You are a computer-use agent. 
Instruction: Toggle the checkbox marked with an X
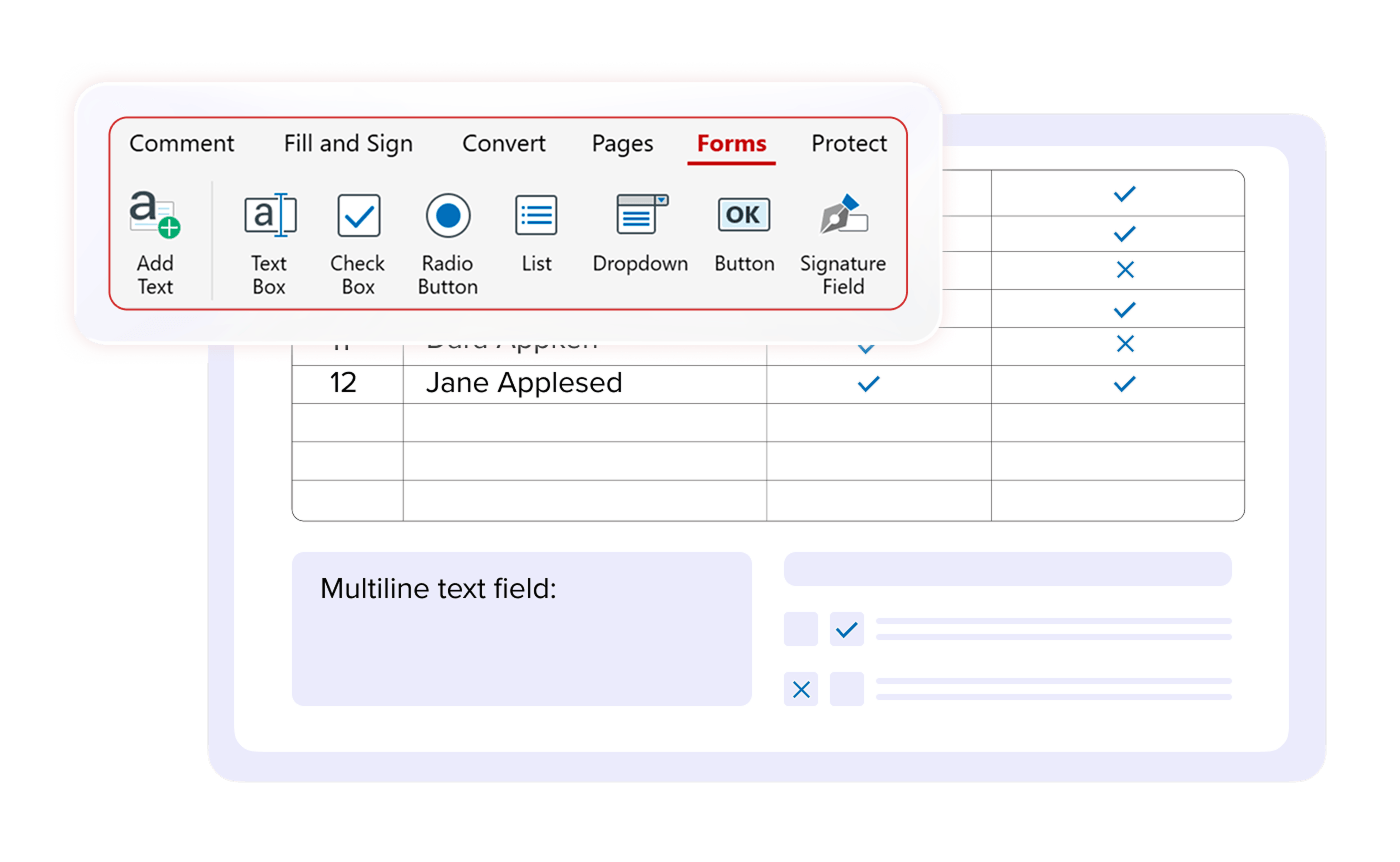point(801,689)
